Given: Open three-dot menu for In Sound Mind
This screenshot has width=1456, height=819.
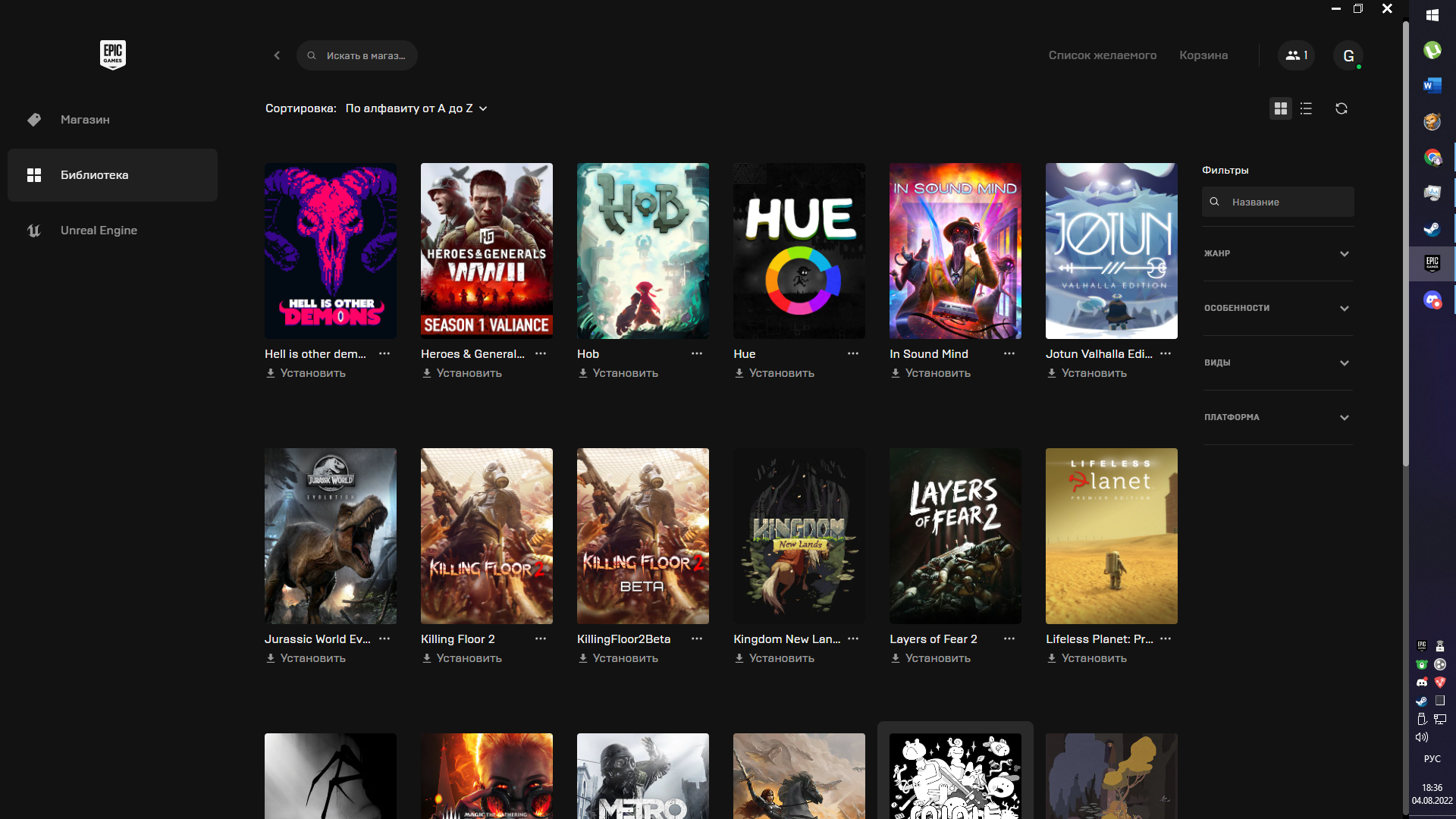Looking at the screenshot, I should (1009, 354).
